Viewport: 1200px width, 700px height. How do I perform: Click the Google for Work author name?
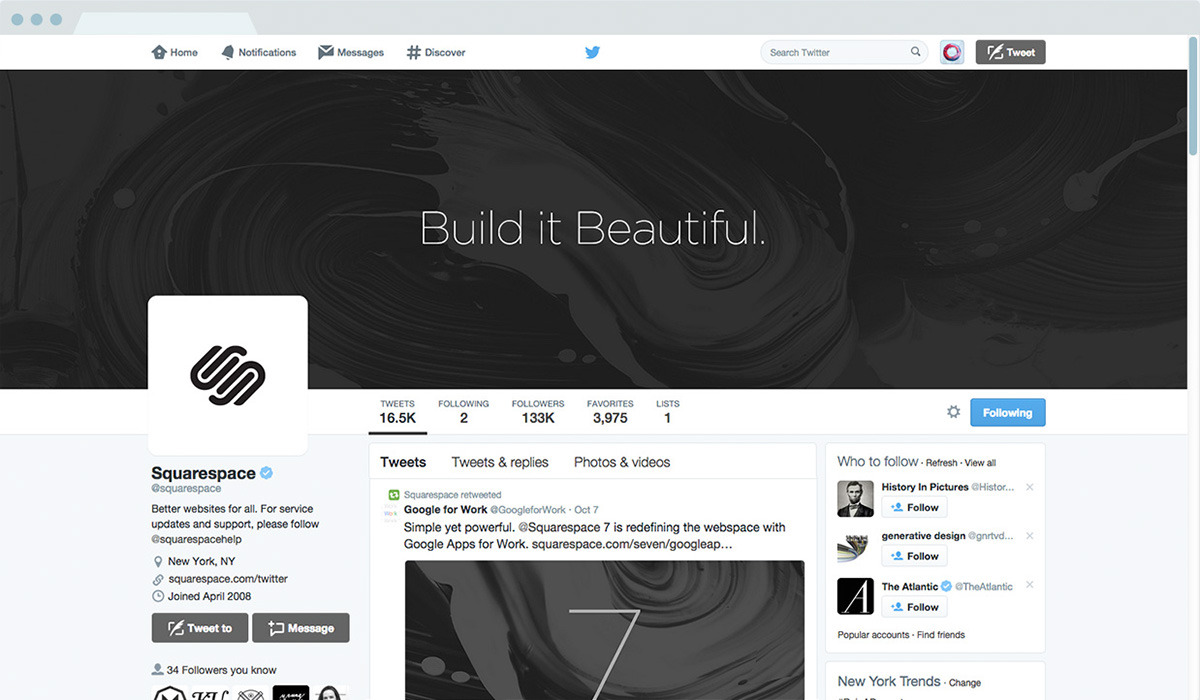(445, 510)
